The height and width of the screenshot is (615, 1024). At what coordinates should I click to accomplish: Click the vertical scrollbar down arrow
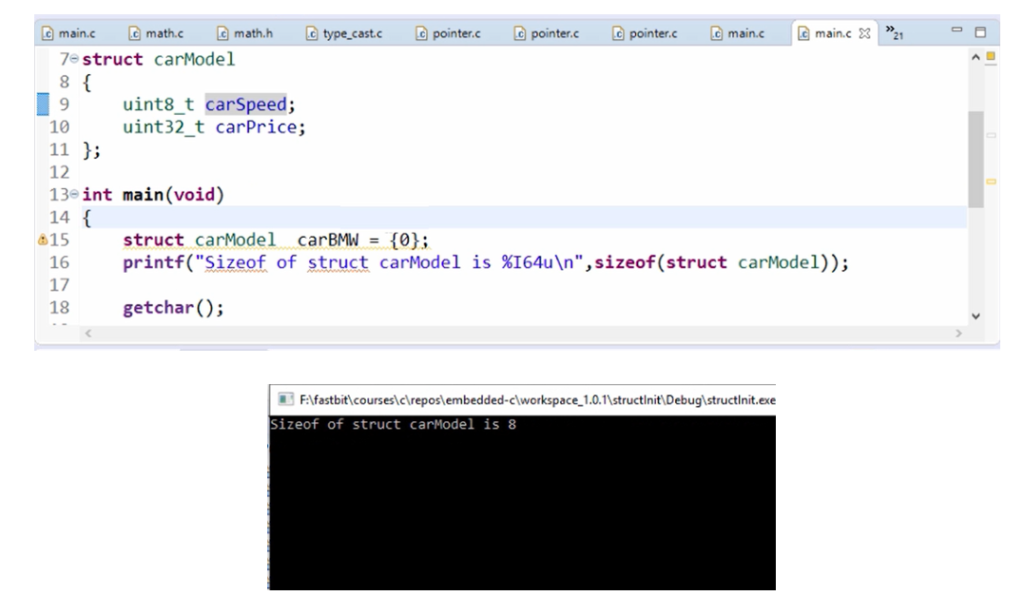click(x=976, y=317)
